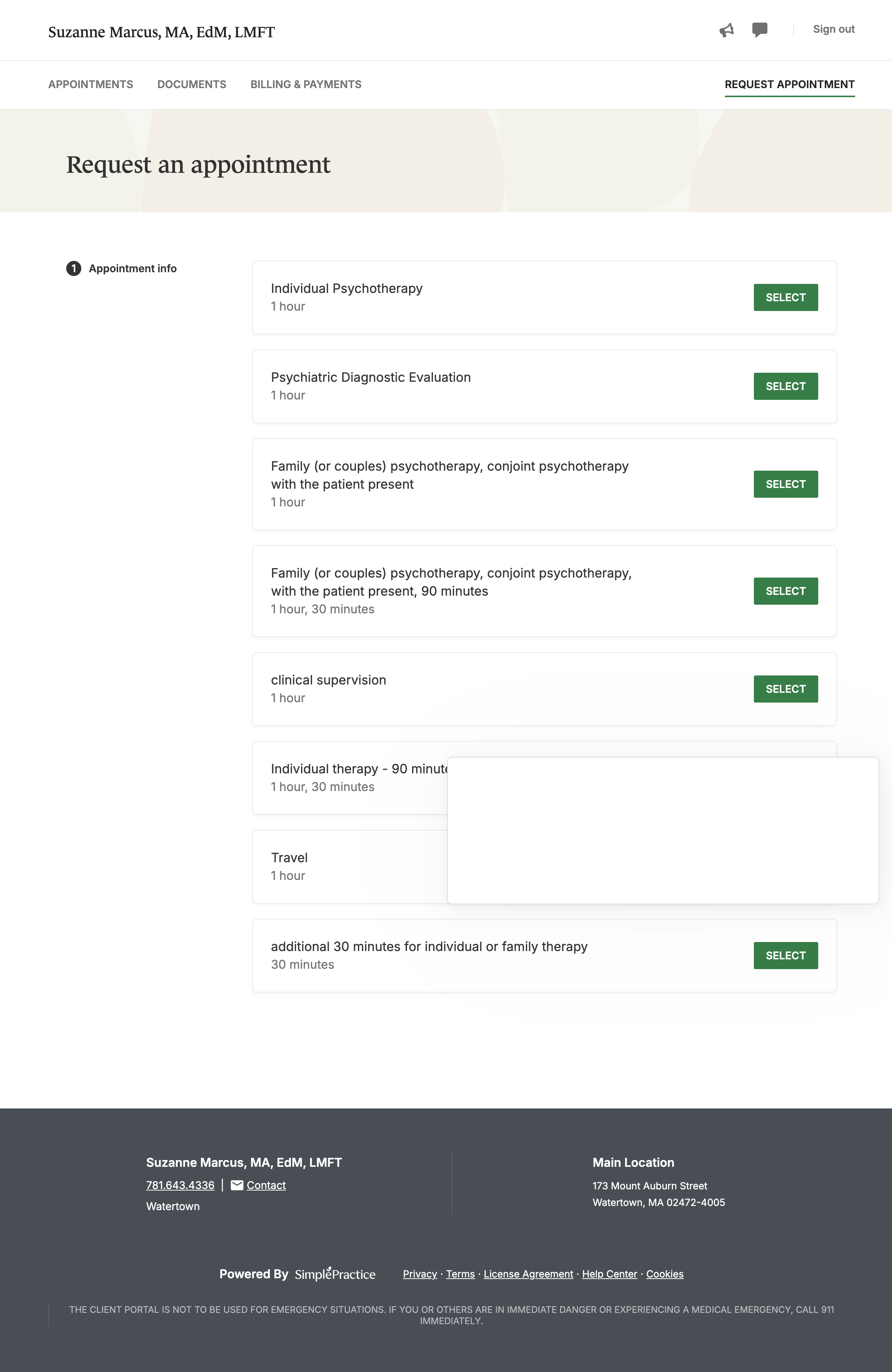Click the practice name header title

161,32
